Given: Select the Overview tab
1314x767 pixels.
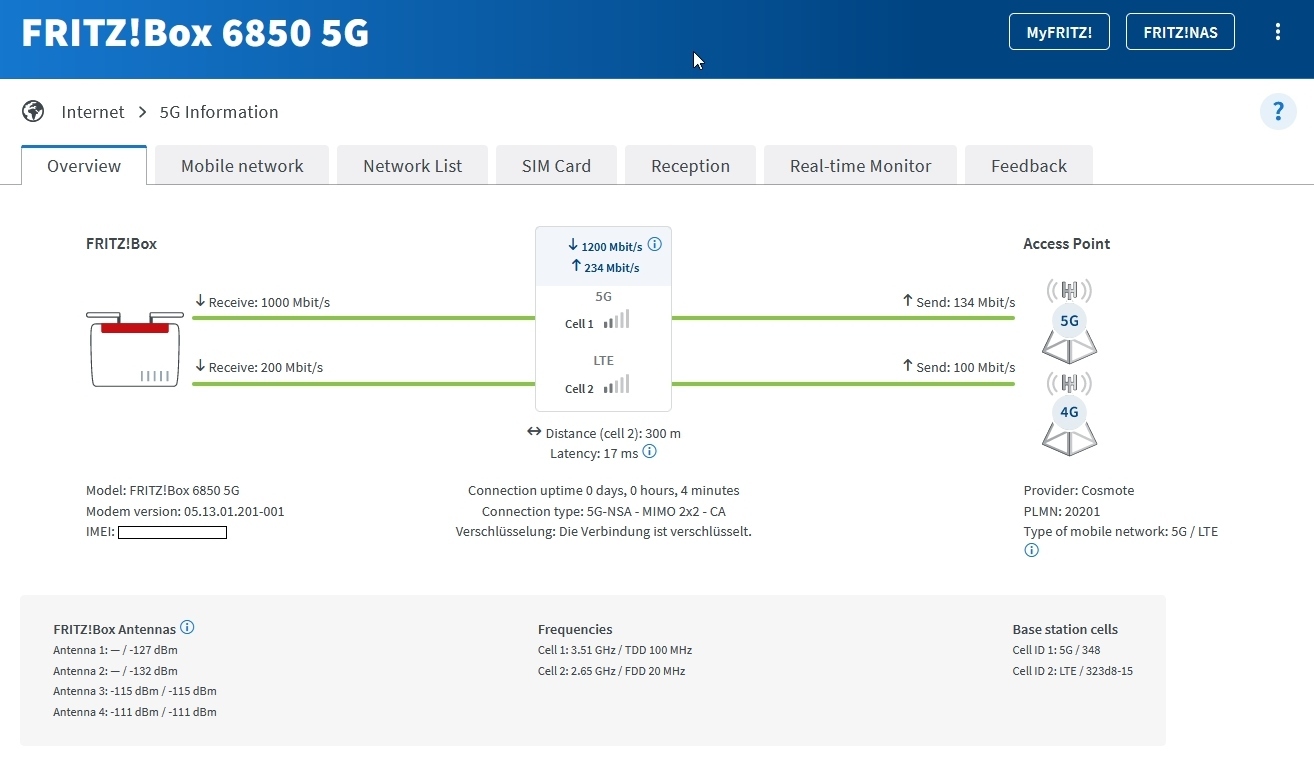Looking at the screenshot, I should tap(84, 166).
